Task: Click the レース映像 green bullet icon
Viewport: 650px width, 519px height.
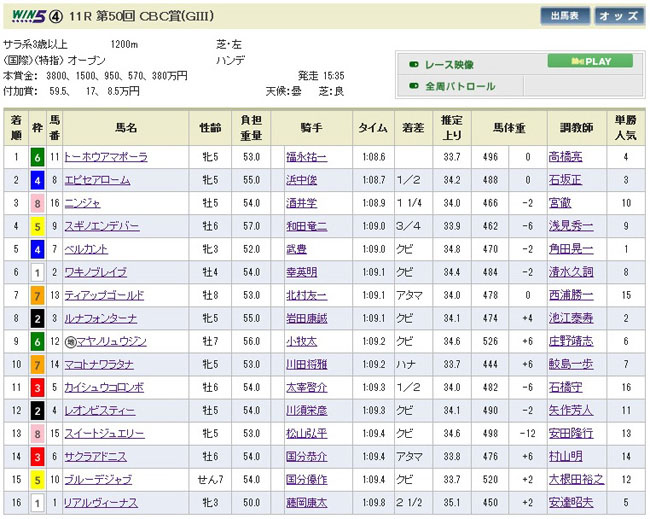Action: [414, 63]
